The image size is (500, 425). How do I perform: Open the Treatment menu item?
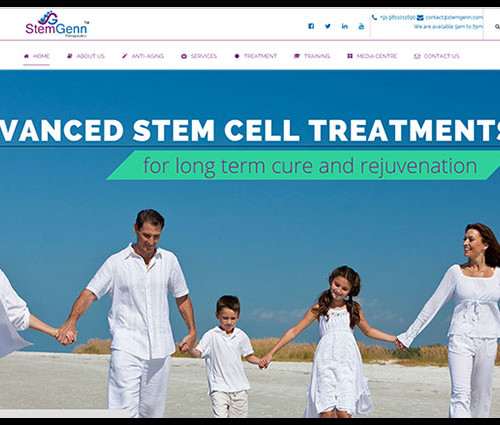pyautogui.click(x=256, y=56)
